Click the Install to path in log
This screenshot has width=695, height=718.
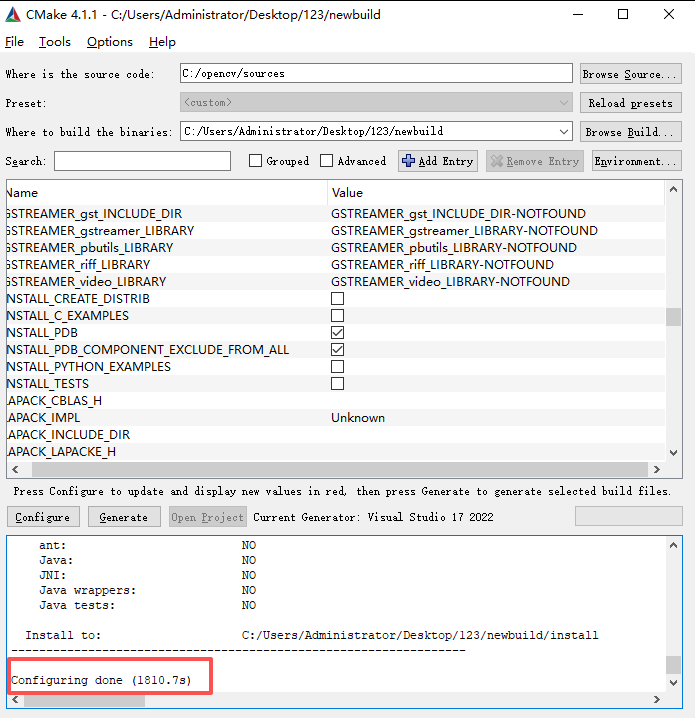click(420, 635)
